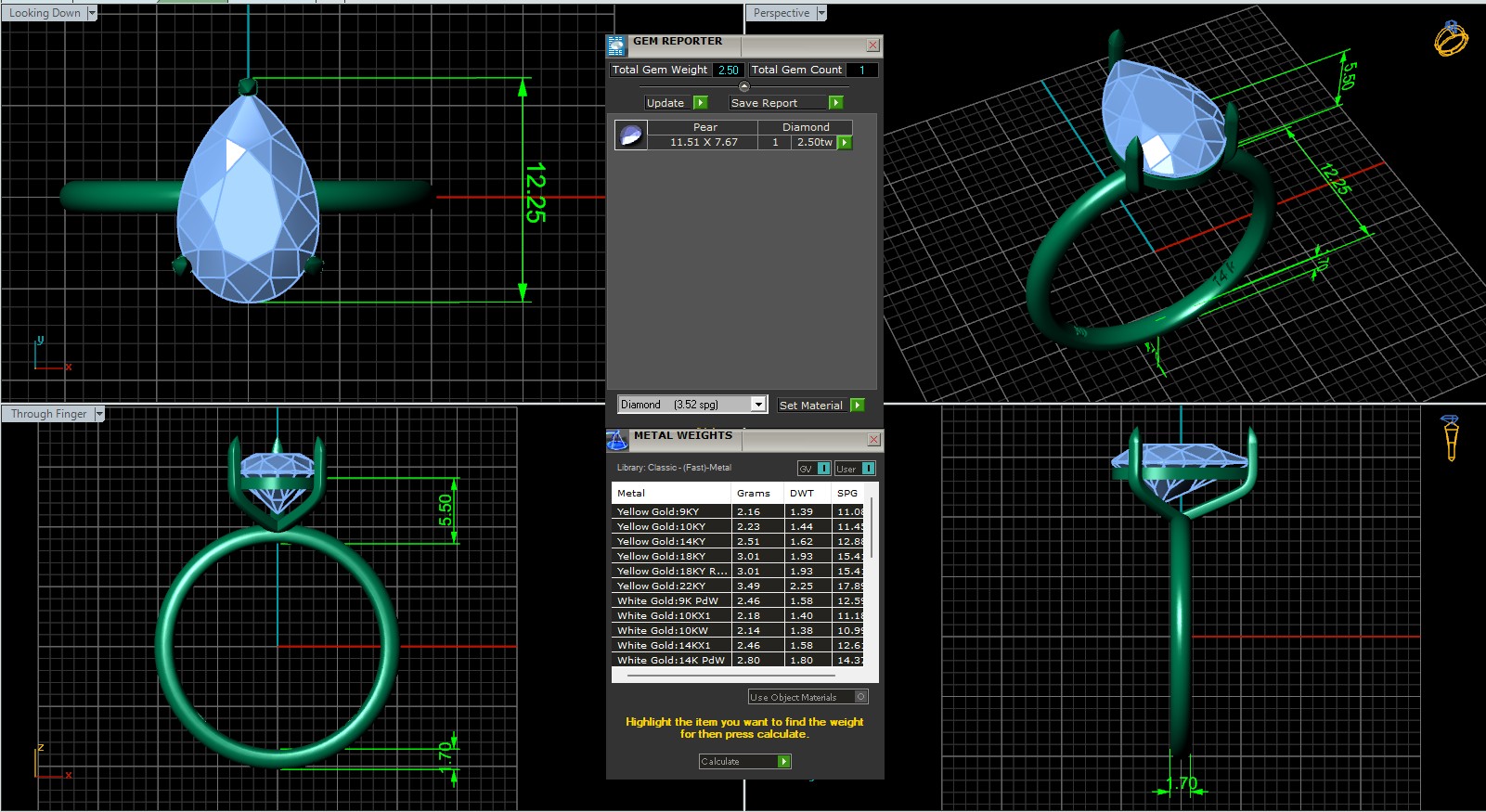Click the orange ring-side icon in lower right viewport

coord(1451,438)
